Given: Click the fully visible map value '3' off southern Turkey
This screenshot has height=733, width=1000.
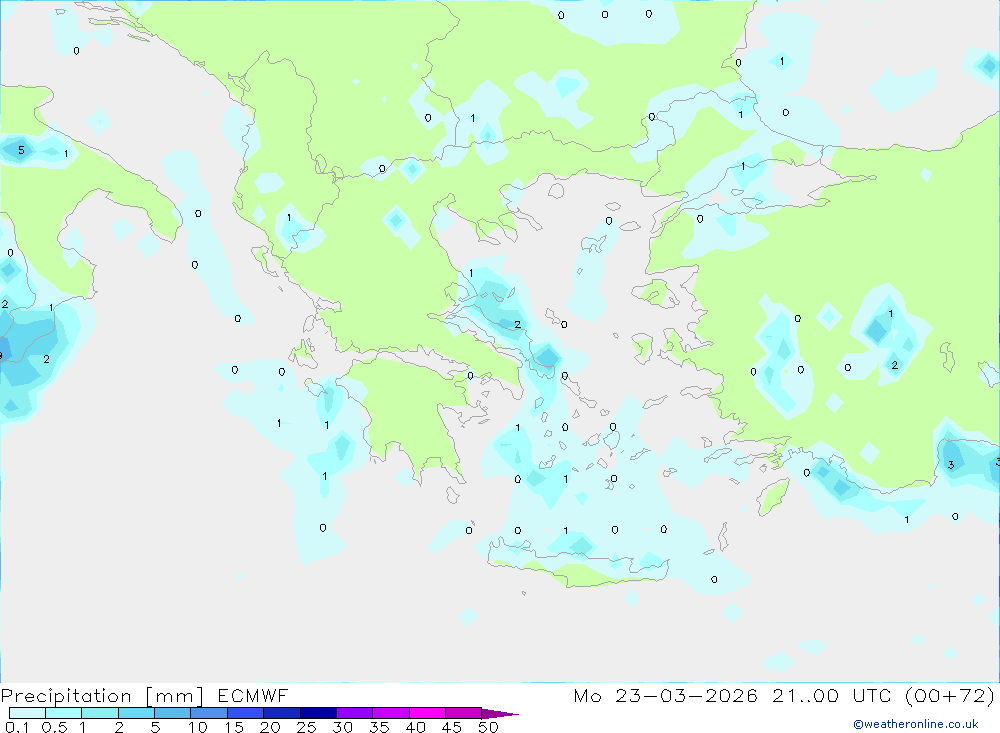Looking at the screenshot, I should point(951,464).
